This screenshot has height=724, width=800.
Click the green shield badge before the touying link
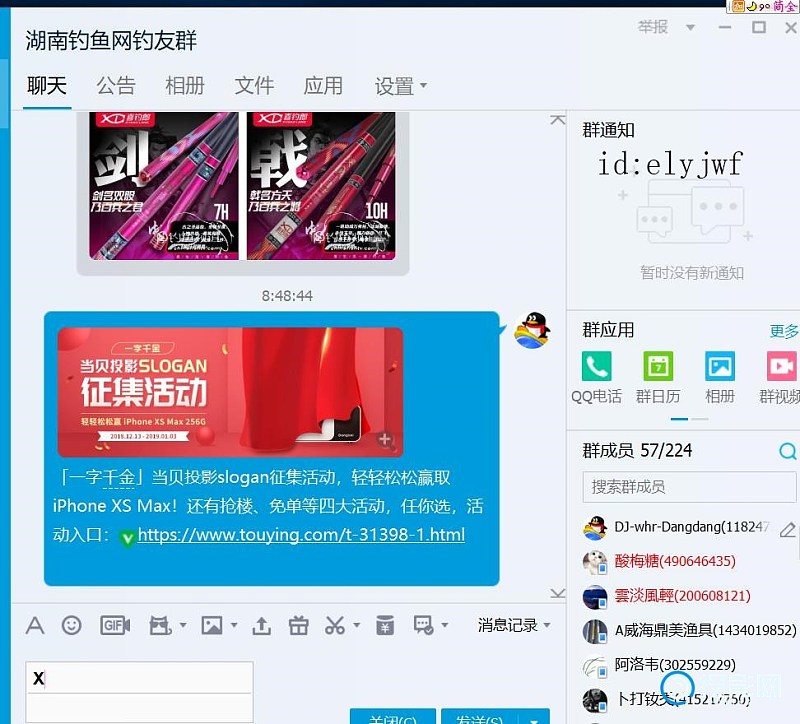(127, 537)
